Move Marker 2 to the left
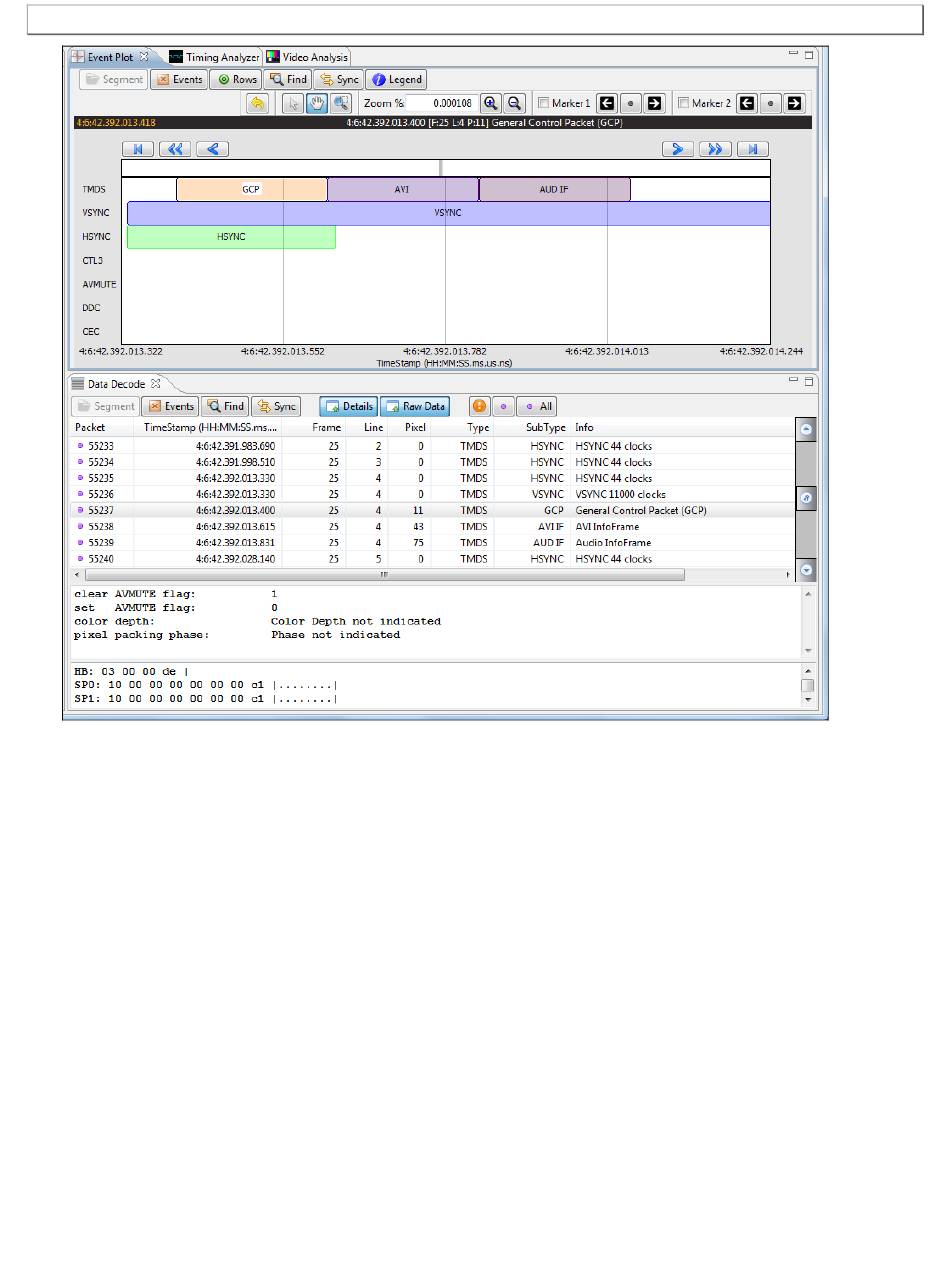This screenshot has width=950, height=1267. coord(746,103)
